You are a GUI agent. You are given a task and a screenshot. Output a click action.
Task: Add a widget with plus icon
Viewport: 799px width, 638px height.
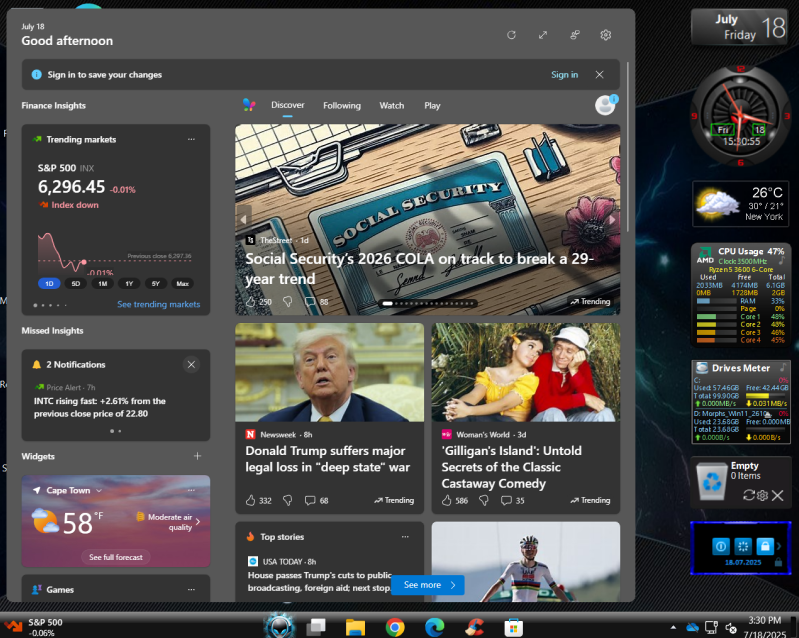click(x=197, y=456)
